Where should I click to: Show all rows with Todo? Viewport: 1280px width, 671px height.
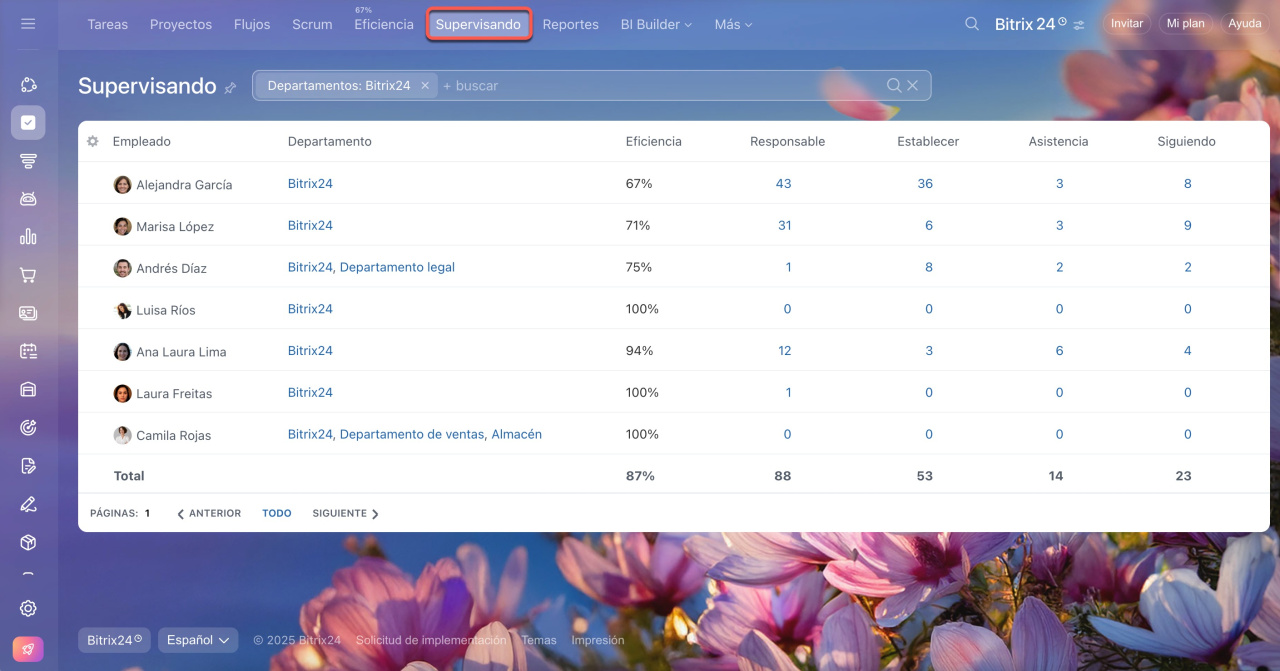(x=277, y=513)
